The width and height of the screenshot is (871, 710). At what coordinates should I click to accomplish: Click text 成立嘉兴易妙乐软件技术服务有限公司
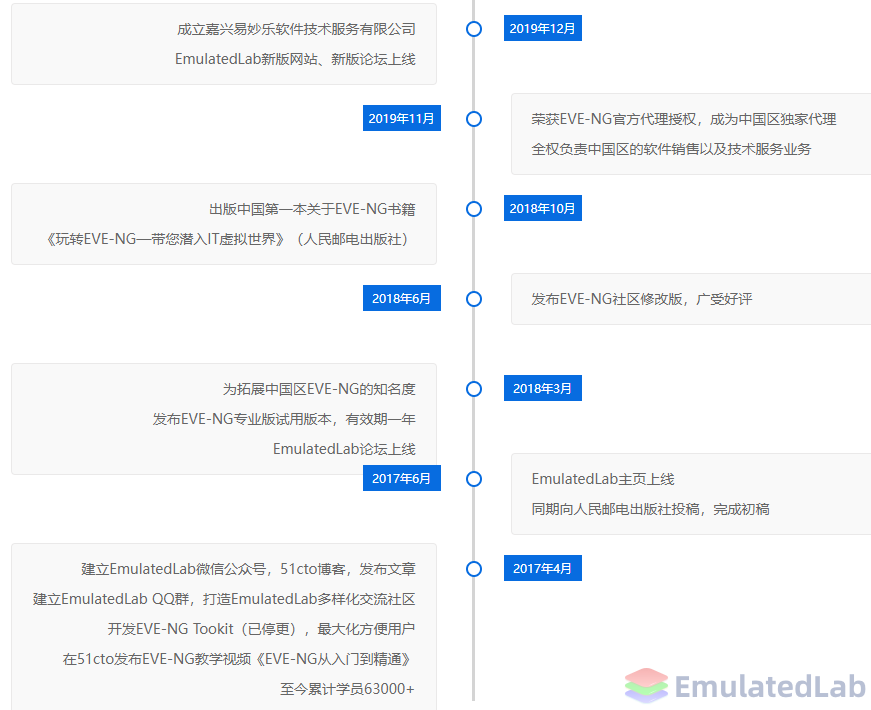pyautogui.click(x=296, y=29)
